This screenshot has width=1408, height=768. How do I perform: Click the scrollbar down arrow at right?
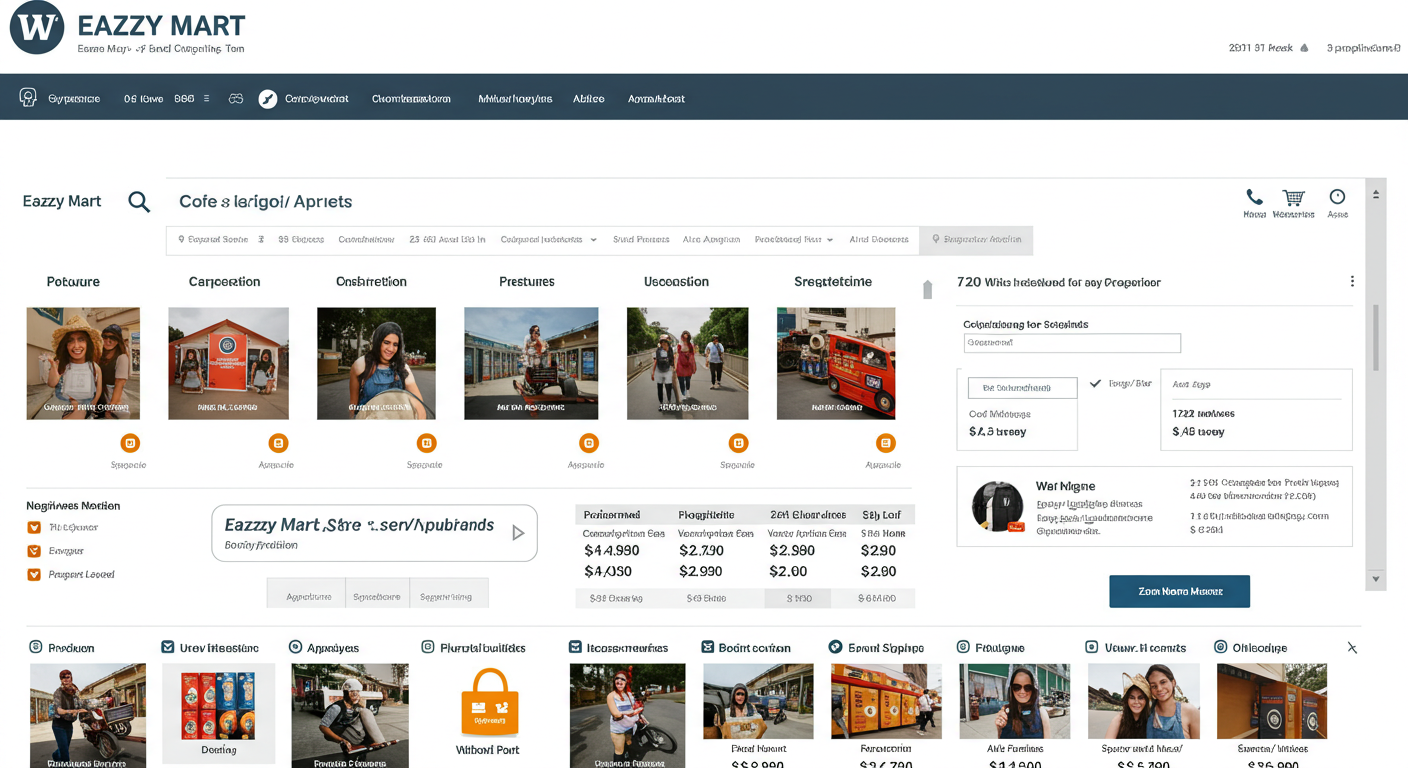pyautogui.click(x=1376, y=579)
